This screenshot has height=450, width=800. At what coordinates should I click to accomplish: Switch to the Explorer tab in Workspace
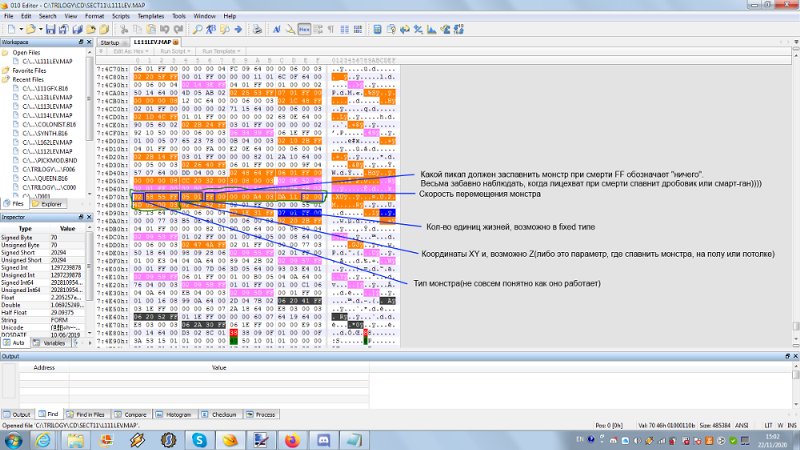tap(46, 204)
